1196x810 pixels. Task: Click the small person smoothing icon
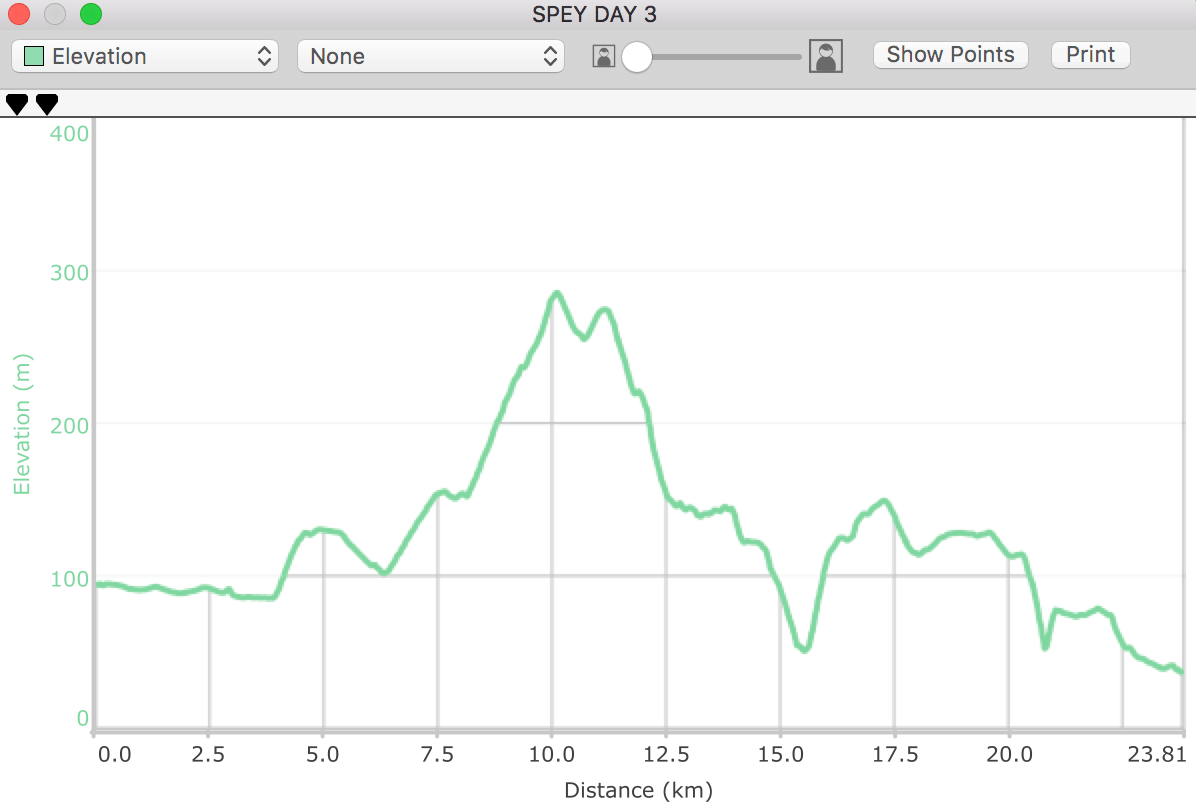603,56
